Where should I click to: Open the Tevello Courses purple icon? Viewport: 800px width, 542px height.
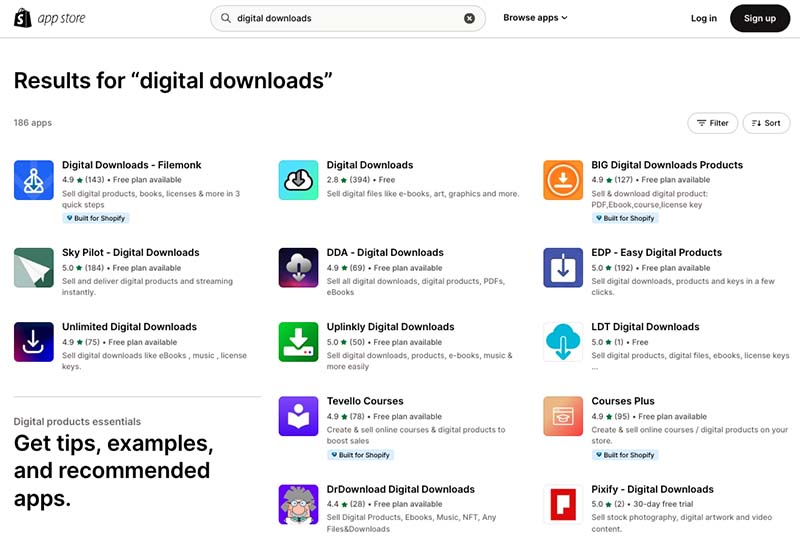click(x=298, y=416)
